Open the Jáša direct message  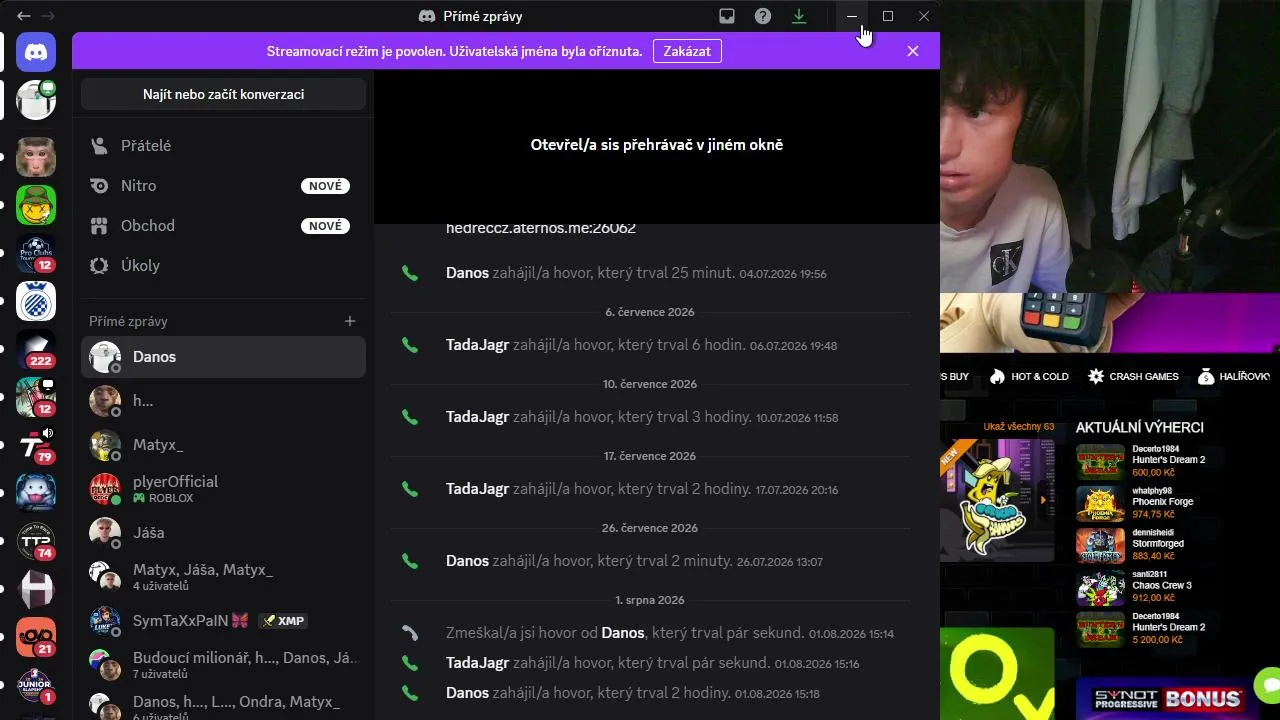click(223, 533)
